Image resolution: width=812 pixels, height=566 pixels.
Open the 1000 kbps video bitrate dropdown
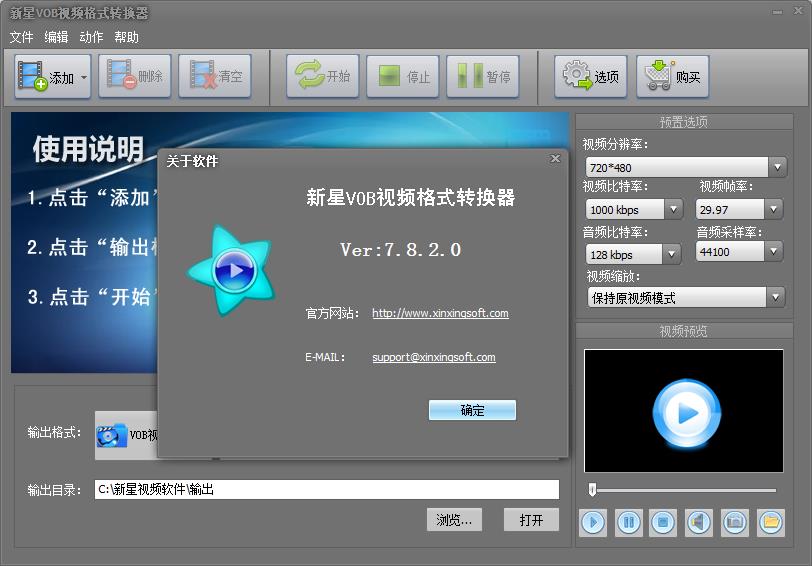click(673, 210)
